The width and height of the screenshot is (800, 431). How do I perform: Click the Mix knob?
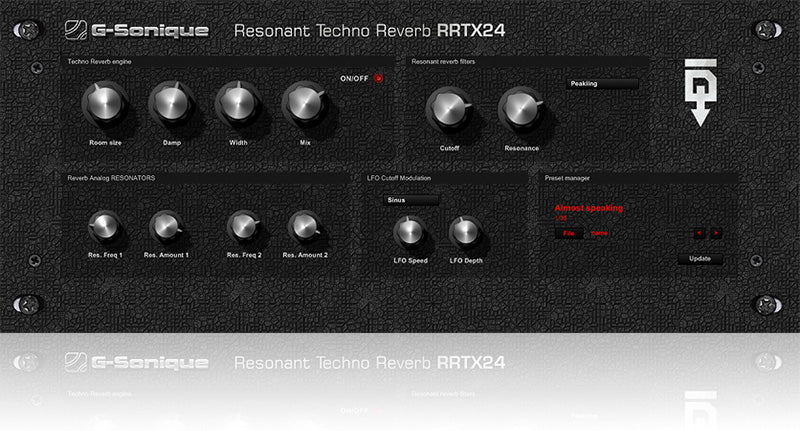(305, 104)
